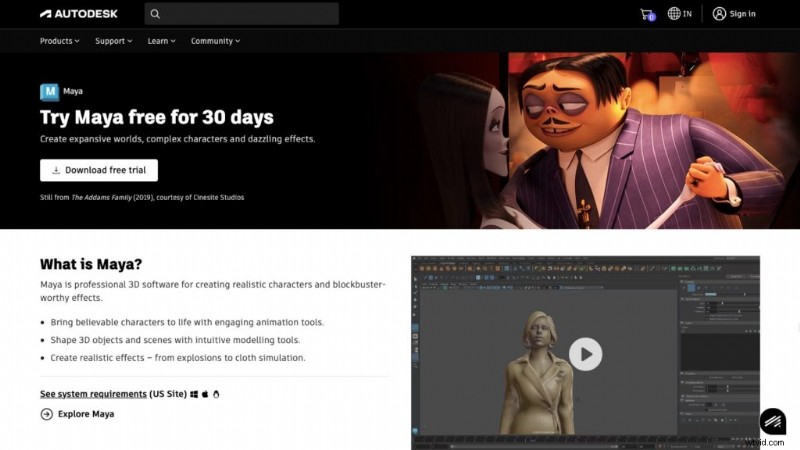
Task: Click the 'What is Maya?' heading
Action: 91,264
